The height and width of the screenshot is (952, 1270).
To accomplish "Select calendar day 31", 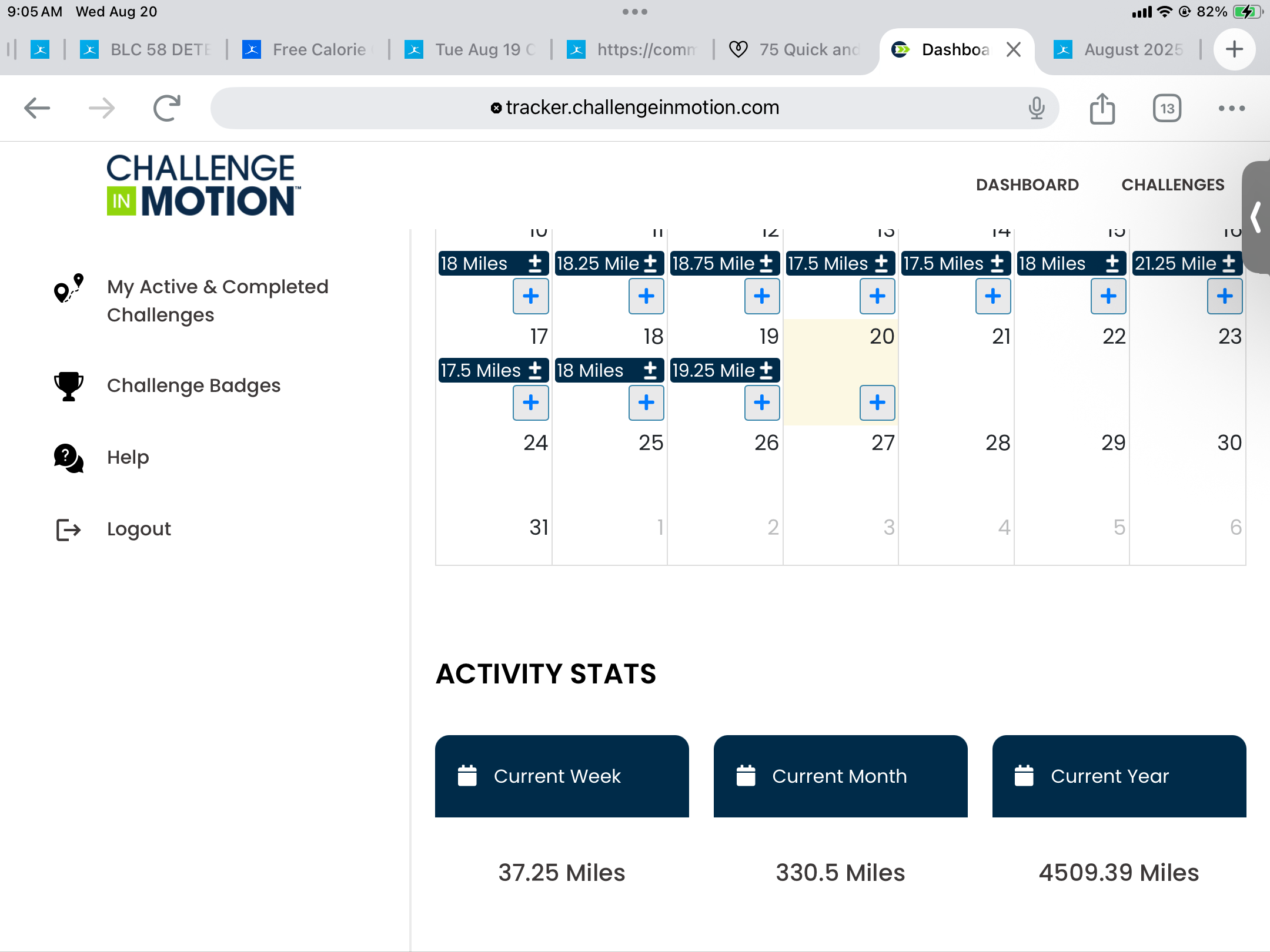I will 539,527.
